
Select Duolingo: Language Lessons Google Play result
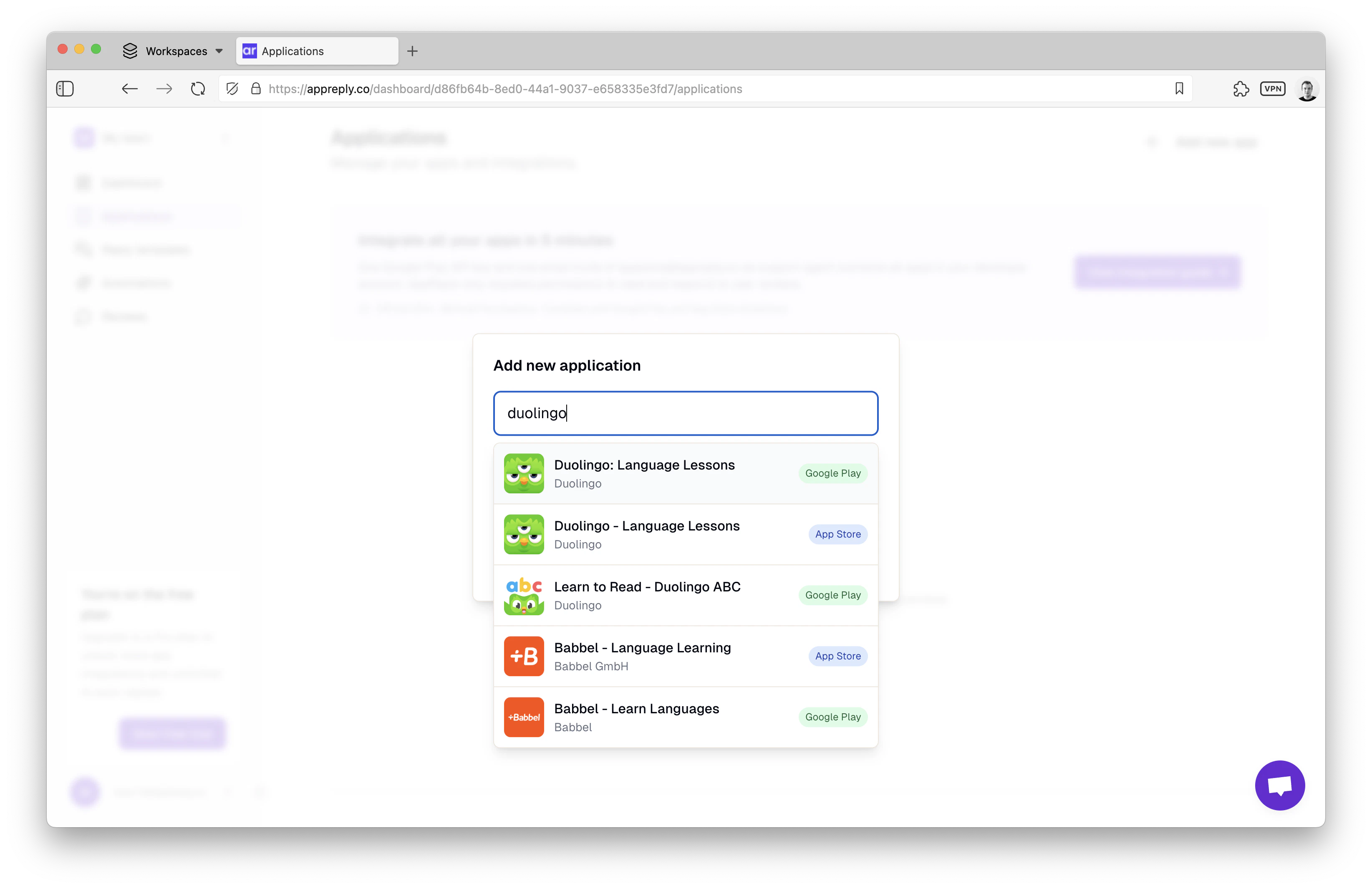coord(686,473)
